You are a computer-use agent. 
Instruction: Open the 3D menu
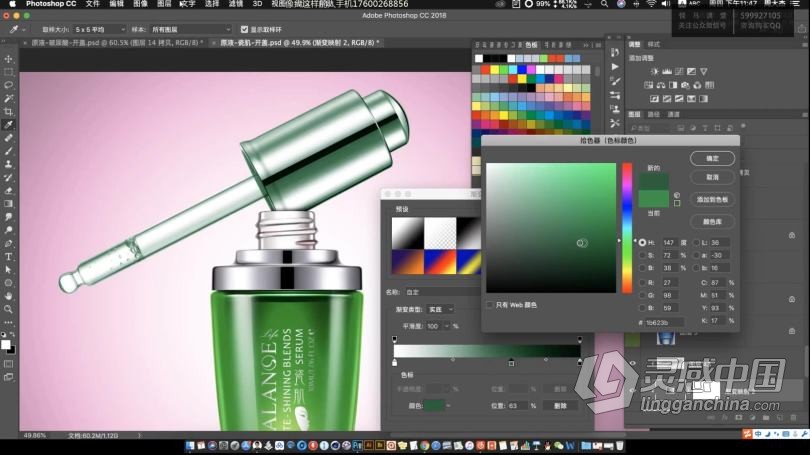click(257, 4)
